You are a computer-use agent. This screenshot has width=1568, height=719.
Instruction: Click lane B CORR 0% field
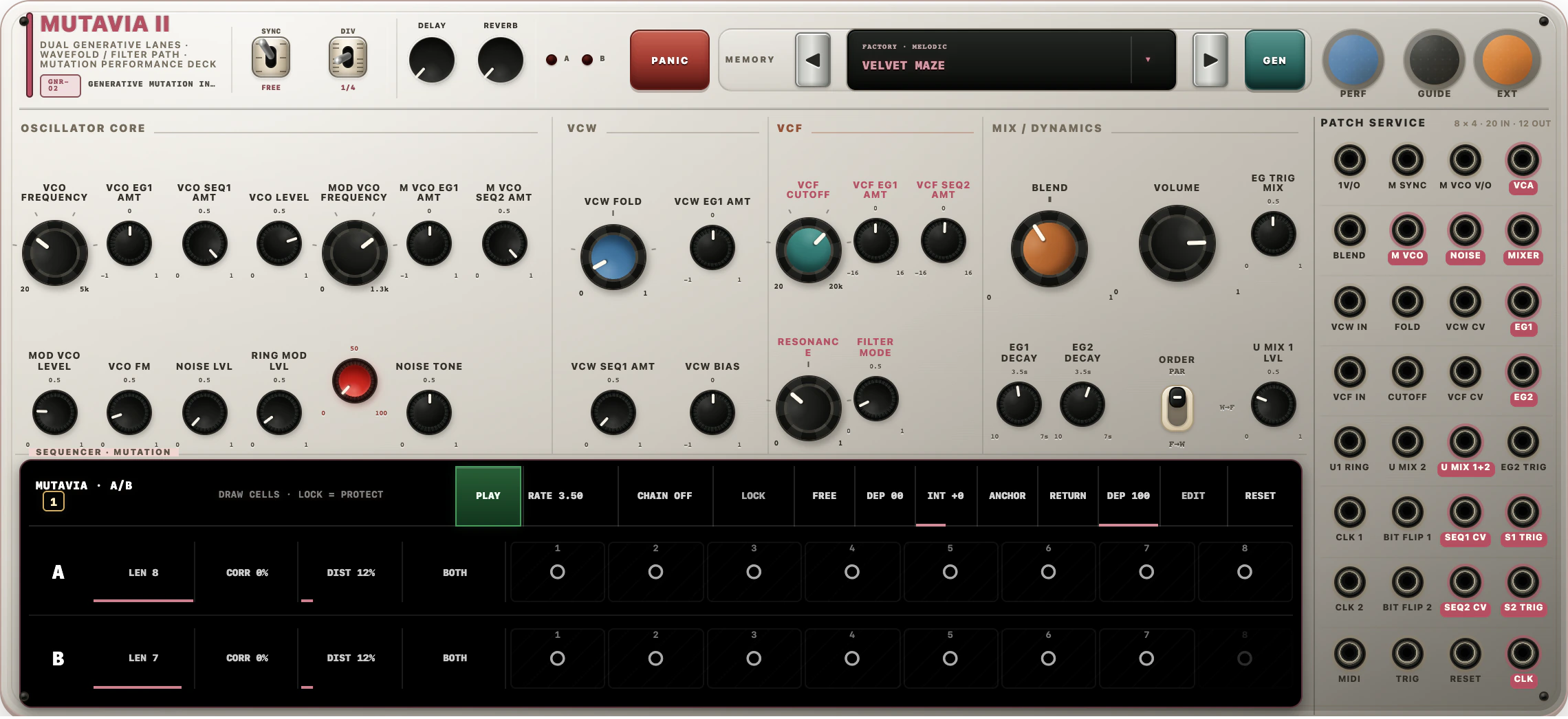tap(247, 658)
